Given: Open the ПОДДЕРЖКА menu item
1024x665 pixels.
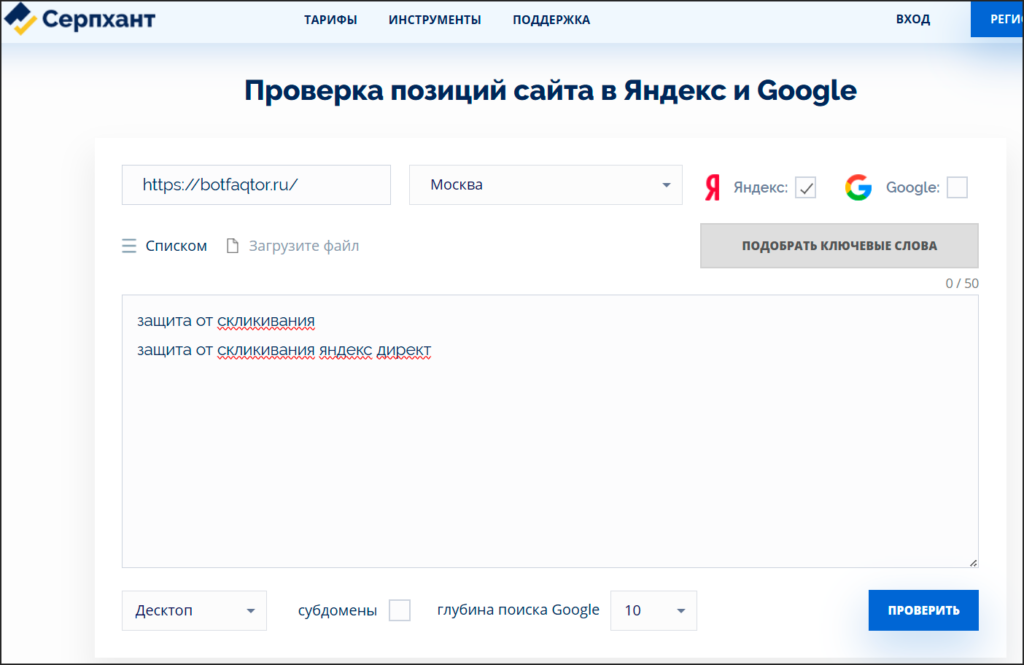Looking at the screenshot, I should [x=551, y=20].
